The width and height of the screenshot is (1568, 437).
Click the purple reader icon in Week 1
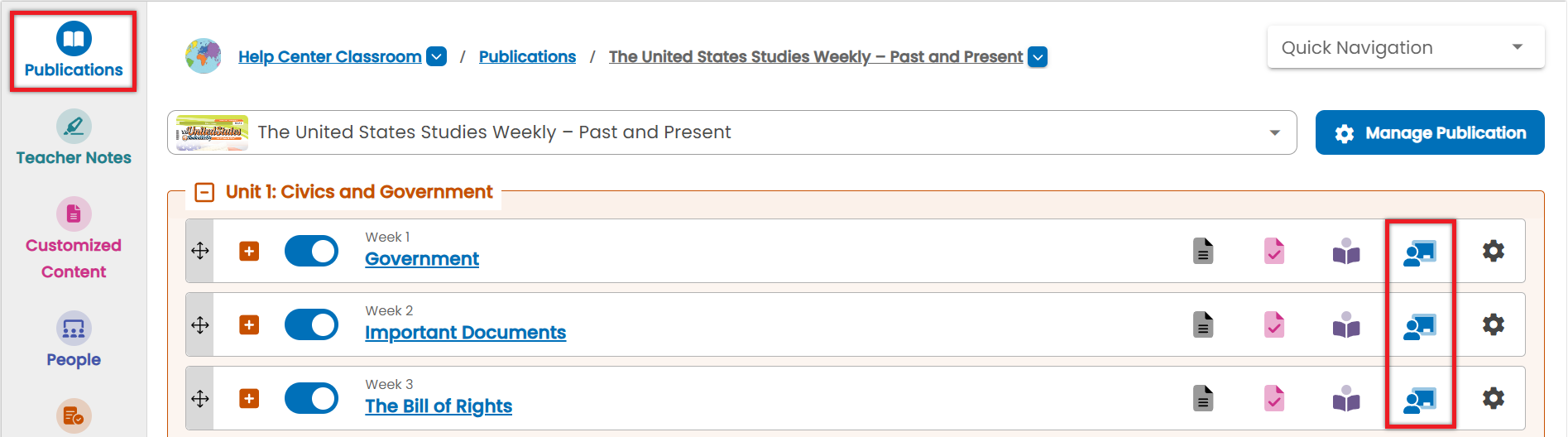(x=1346, y=251)
